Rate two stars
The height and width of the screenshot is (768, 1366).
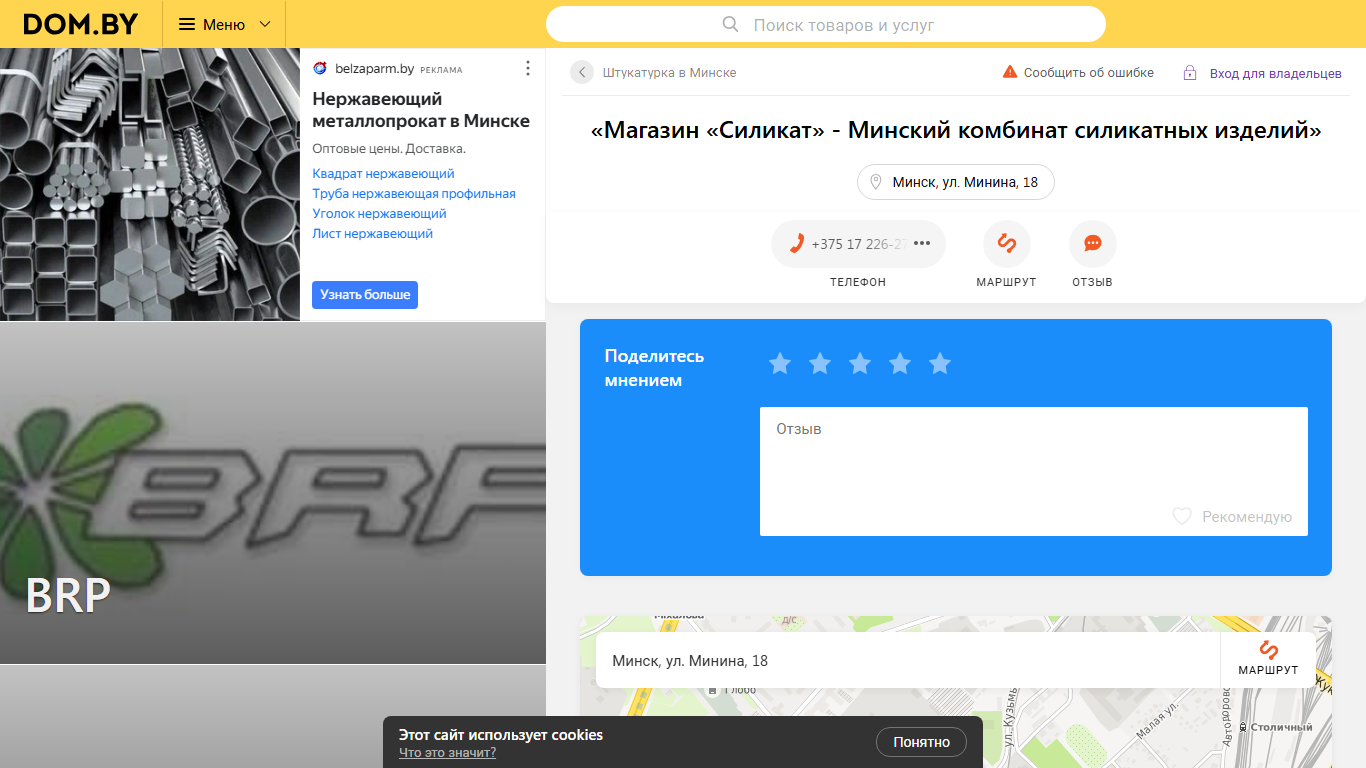(820, 364)
